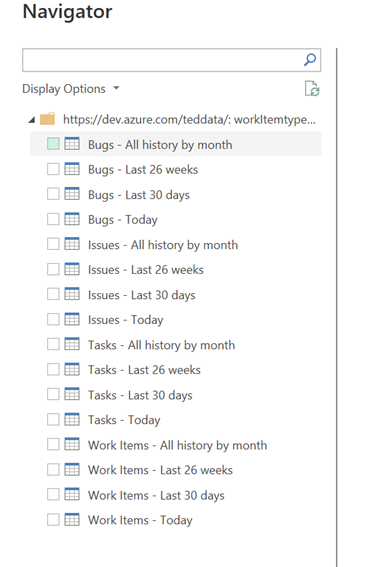Select "Work Items - Last 26 weeks" text
This screenshot has width=386, height=567.
(161, 470)
